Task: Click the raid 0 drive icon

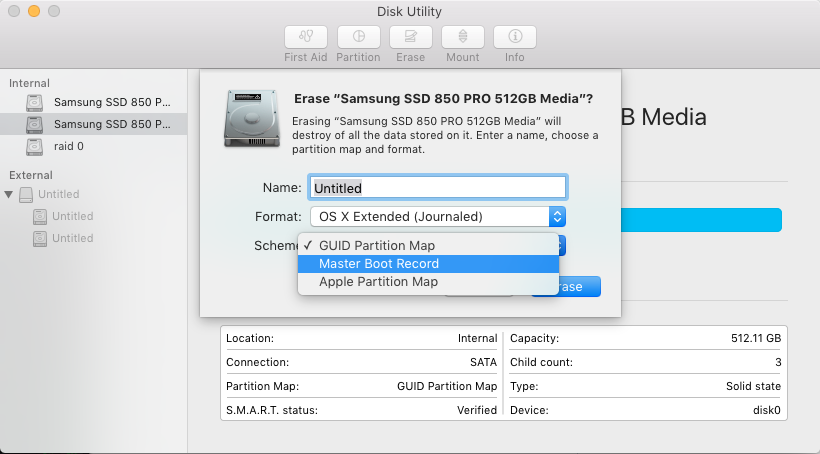Action: click(35, 146)
